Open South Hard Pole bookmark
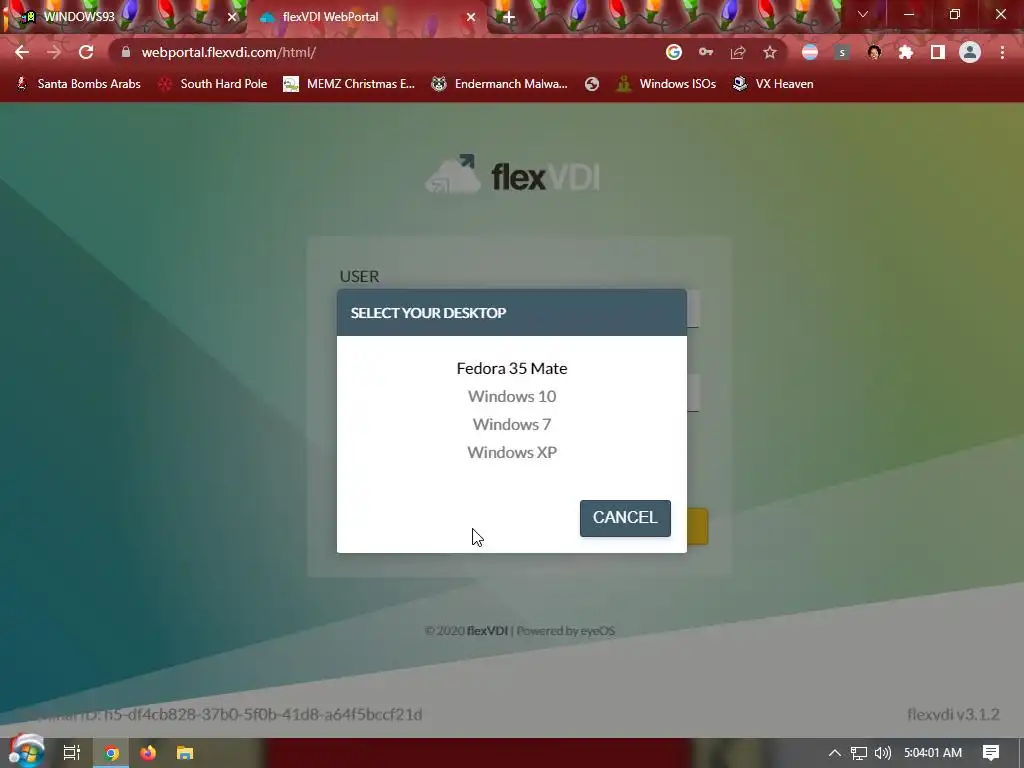This screenshot has width=1024, height=768. [x=214, y=84]
